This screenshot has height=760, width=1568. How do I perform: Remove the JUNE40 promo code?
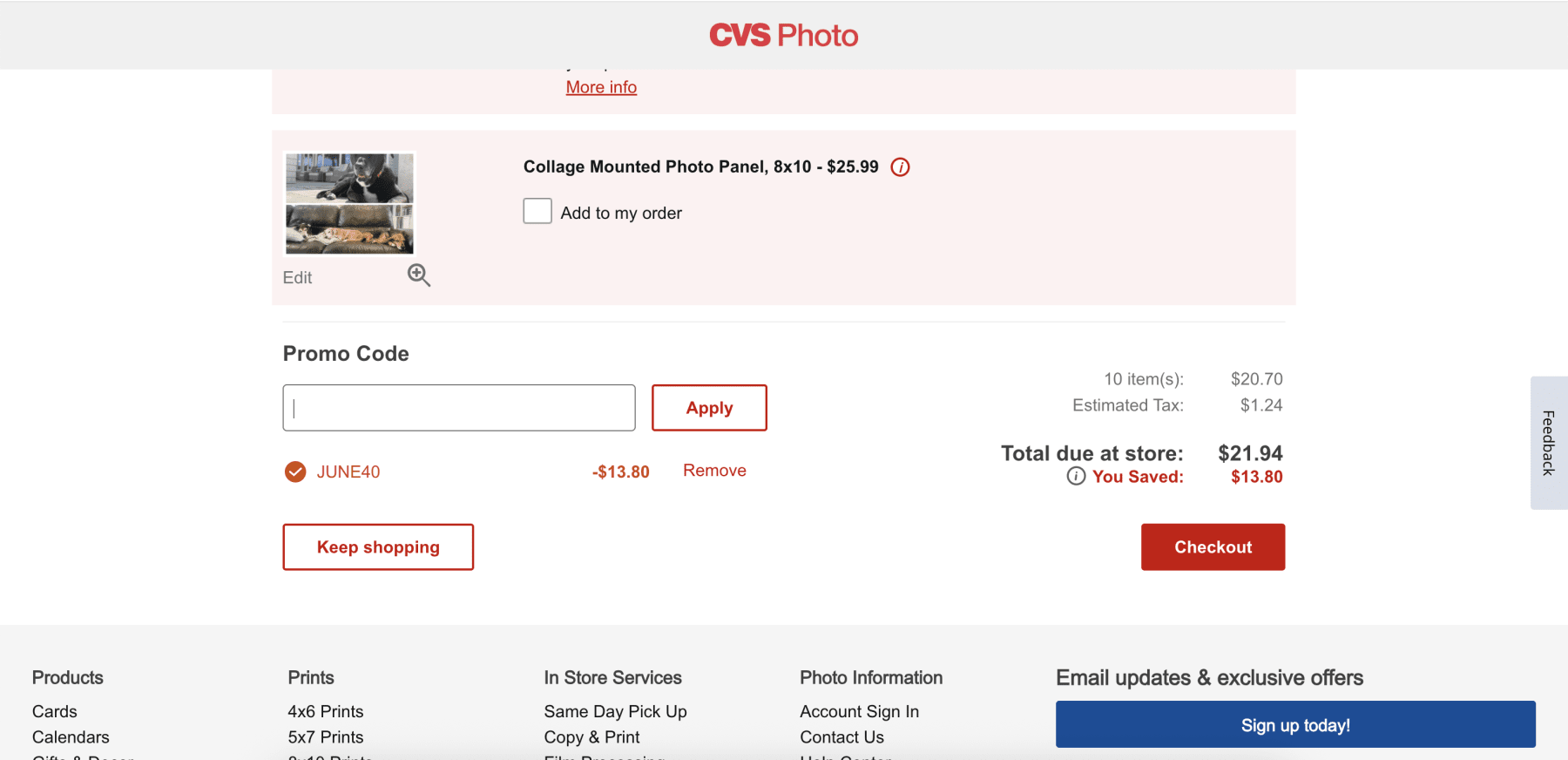click(714, 471)
